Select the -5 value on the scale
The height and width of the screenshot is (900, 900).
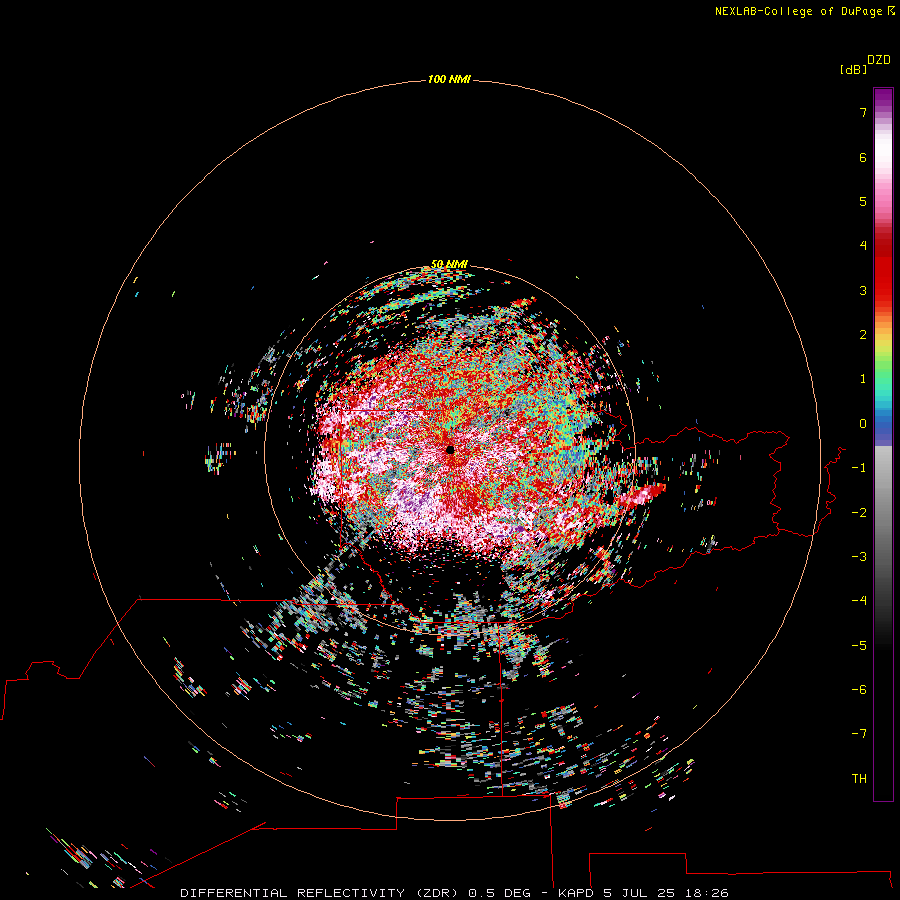859,646
